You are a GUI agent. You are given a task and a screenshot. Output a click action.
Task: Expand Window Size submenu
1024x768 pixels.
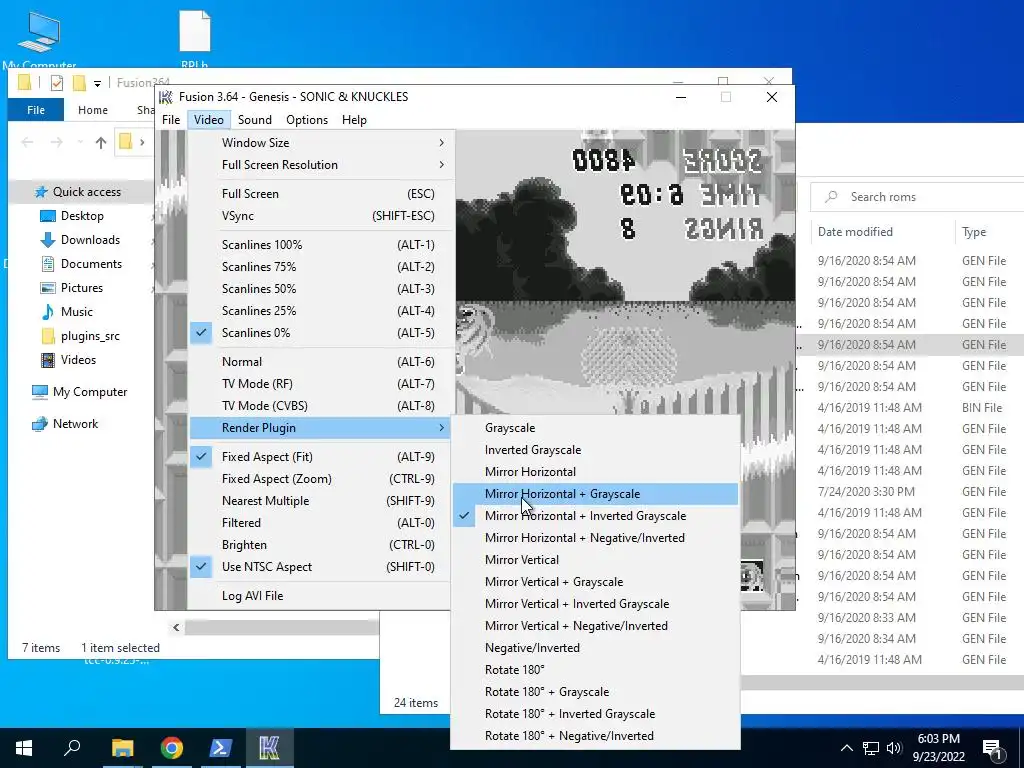click(x=320, y=143)
